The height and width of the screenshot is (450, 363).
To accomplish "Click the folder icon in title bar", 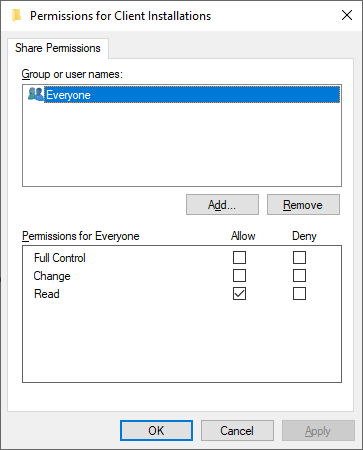I will 16,15.
